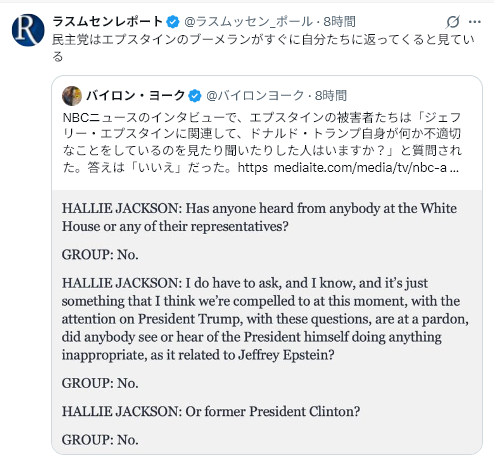Click the @ラスムッセン_ポール handle
This screenshot has height=459, width=494.
click(x=249, y=22)
